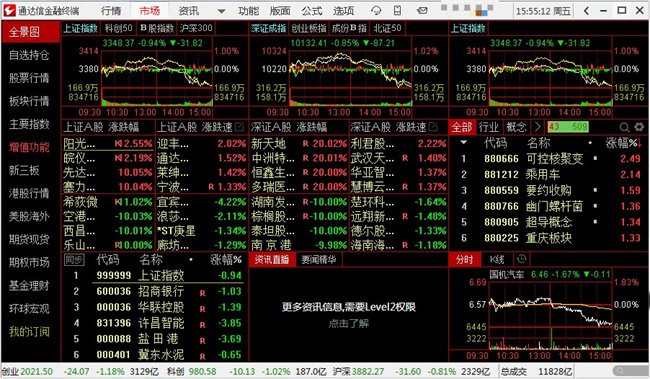
Task: Select the 分时 chart tab
Action: click(x=464, y=260)
